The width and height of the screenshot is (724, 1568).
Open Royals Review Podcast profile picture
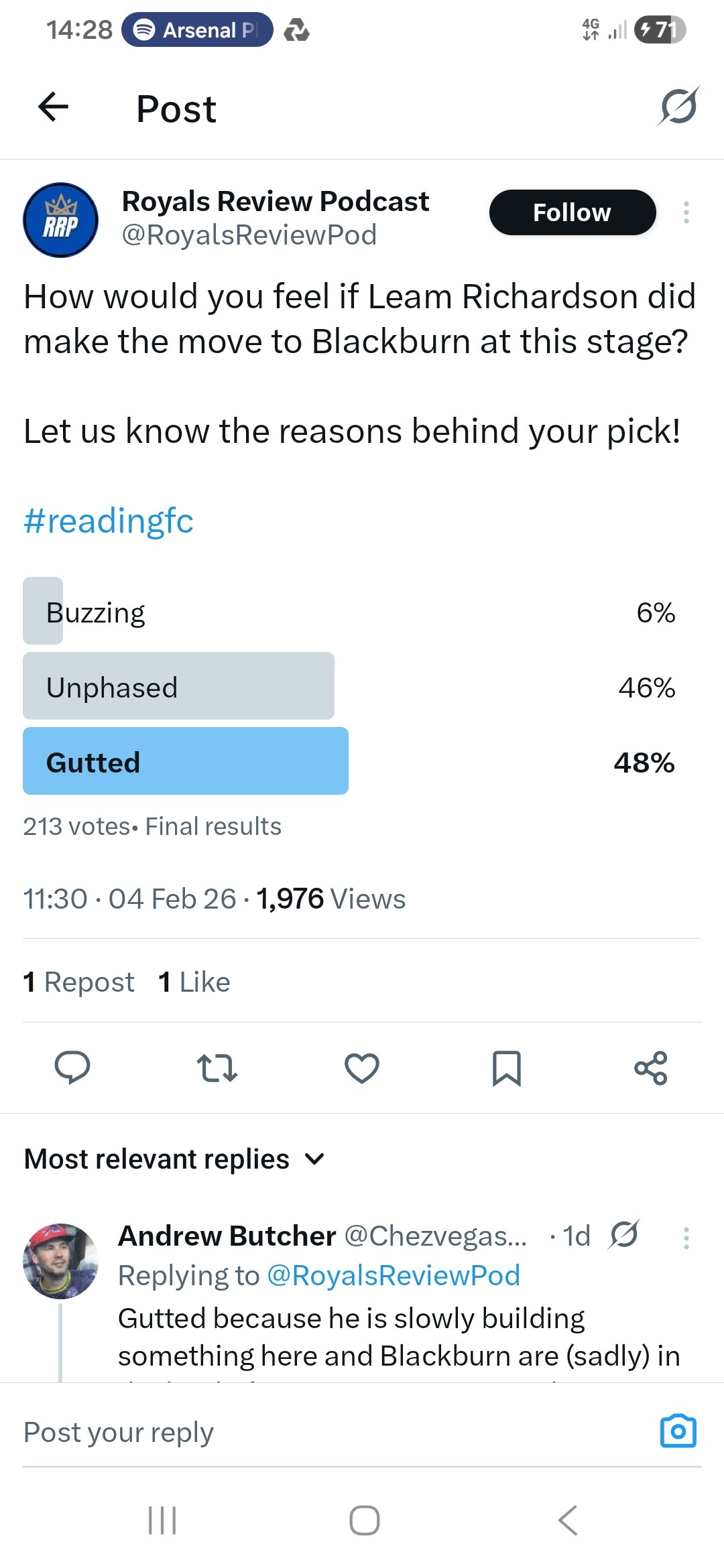pyautogui.click(x=61, y=220)
